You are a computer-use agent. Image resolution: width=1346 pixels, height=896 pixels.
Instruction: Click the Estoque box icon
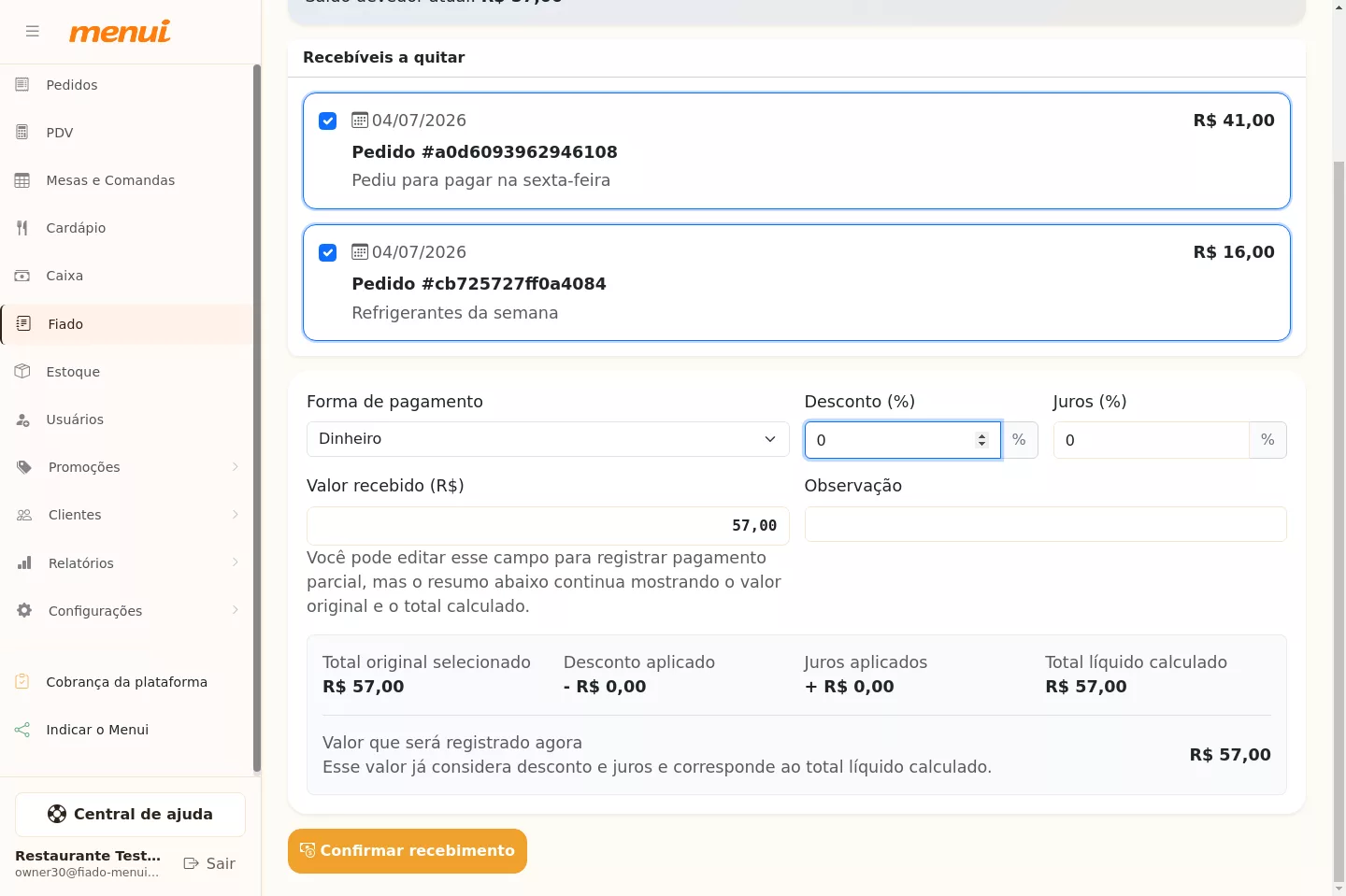[22, 372]
